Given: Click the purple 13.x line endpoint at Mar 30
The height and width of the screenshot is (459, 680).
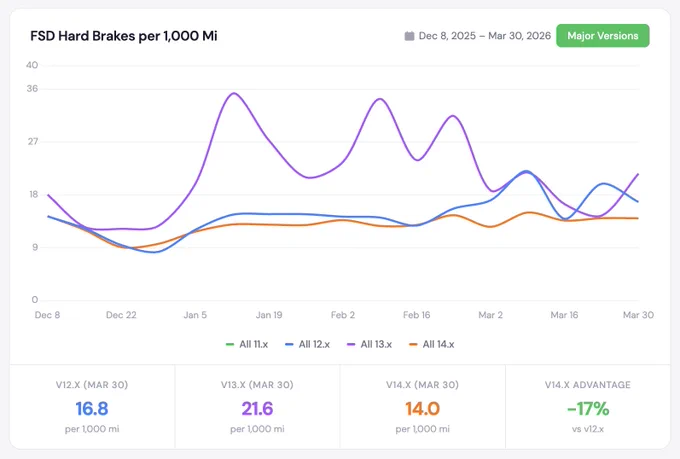Looking at the screenshot, I should (x=638, y=174).
